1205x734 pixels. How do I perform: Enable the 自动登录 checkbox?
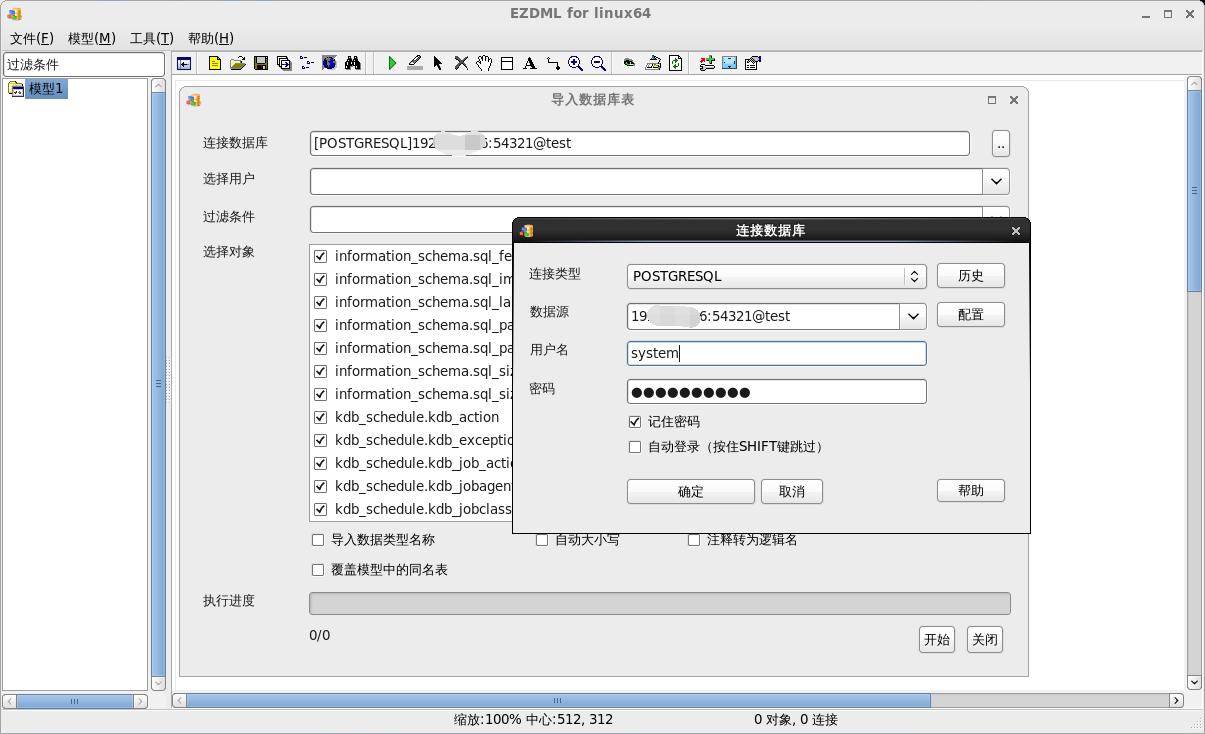(x=635, y=447)
